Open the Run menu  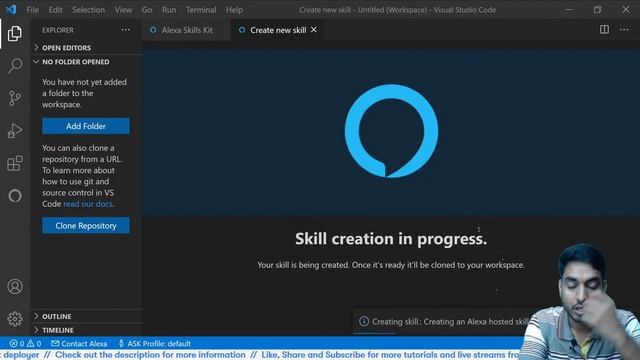(x=169, y=10)
